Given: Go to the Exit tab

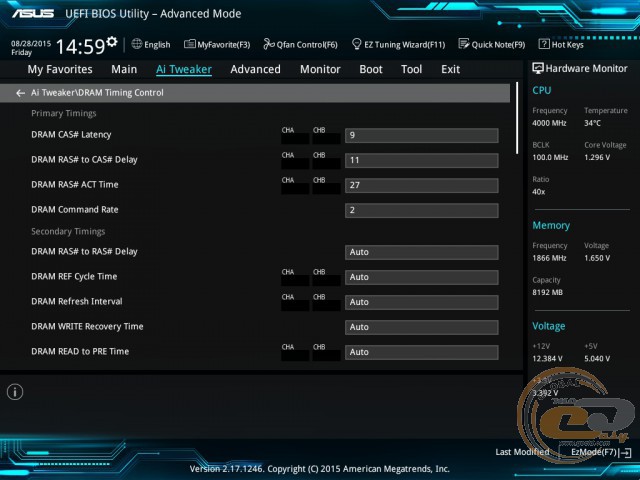Looking at the screenshot, I should point(451,69).
